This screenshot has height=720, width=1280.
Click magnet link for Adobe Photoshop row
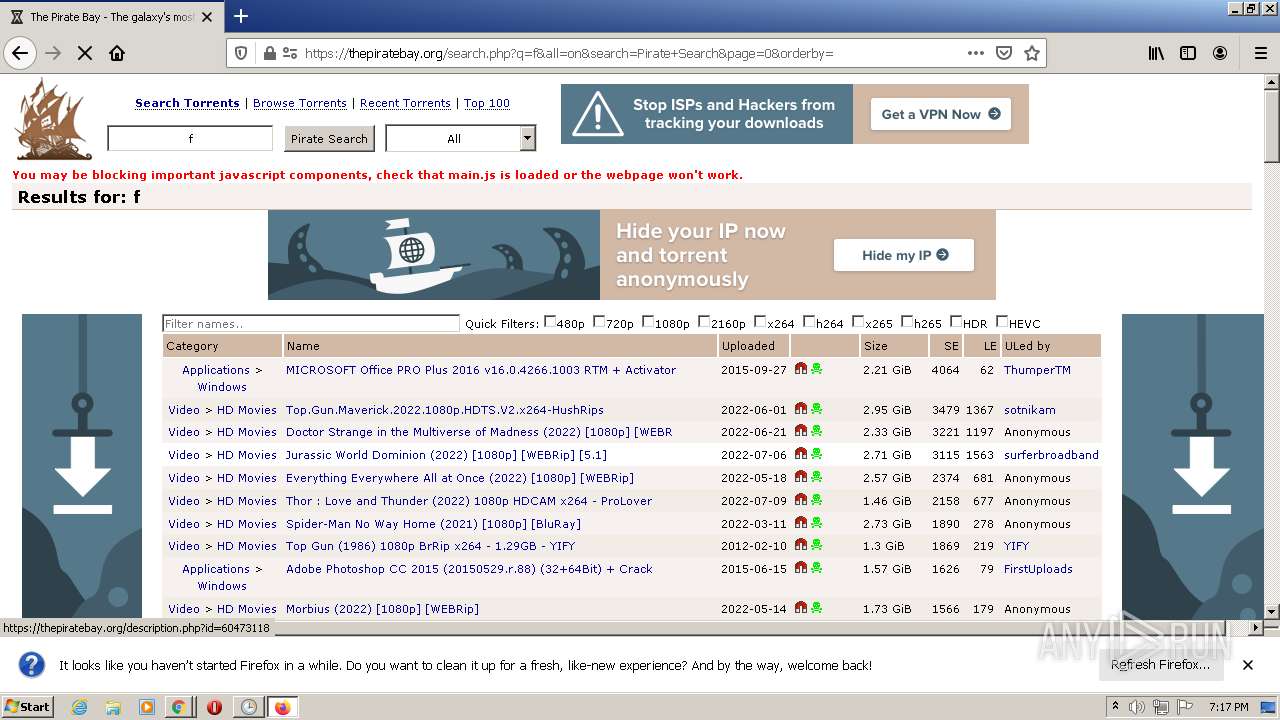pos(801,568)
